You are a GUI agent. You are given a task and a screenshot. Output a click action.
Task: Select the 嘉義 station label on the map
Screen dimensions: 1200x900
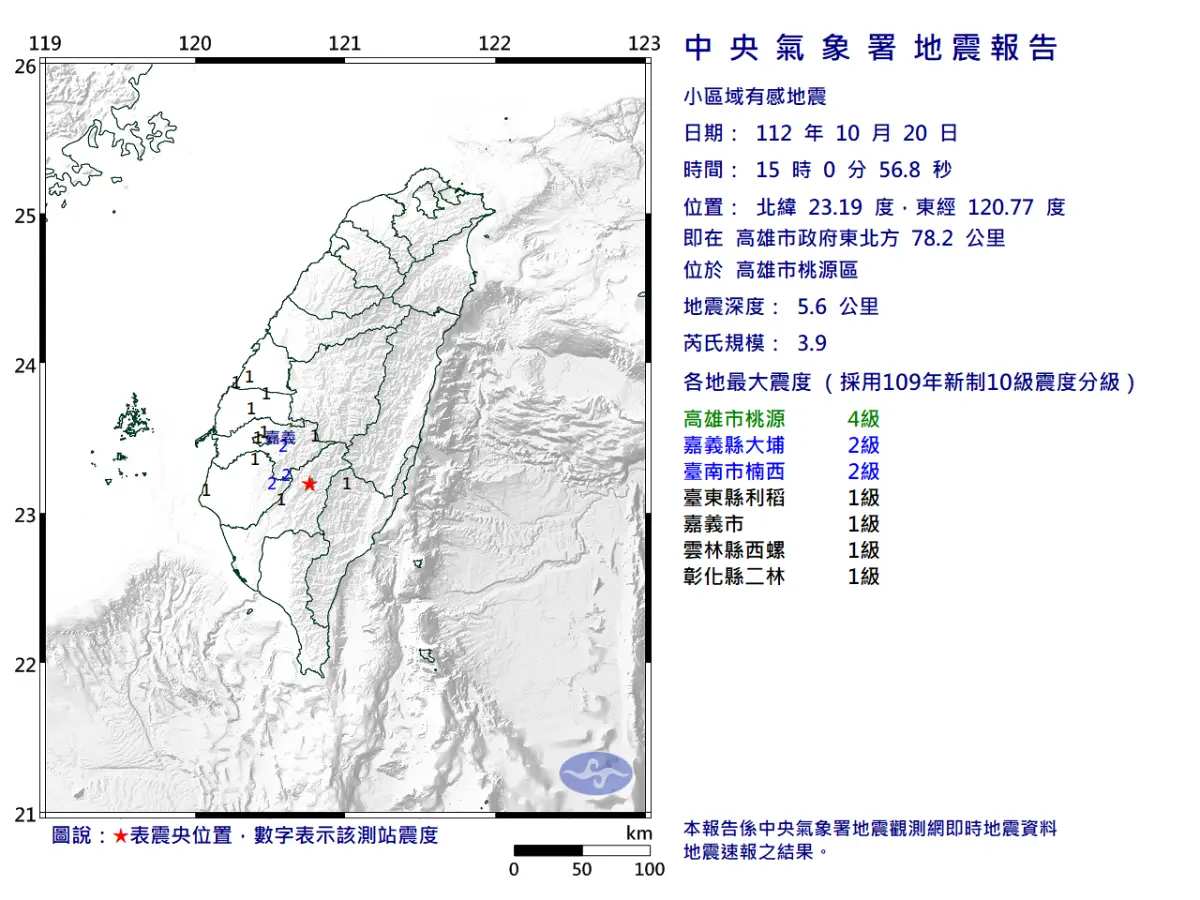coord(282,437)
